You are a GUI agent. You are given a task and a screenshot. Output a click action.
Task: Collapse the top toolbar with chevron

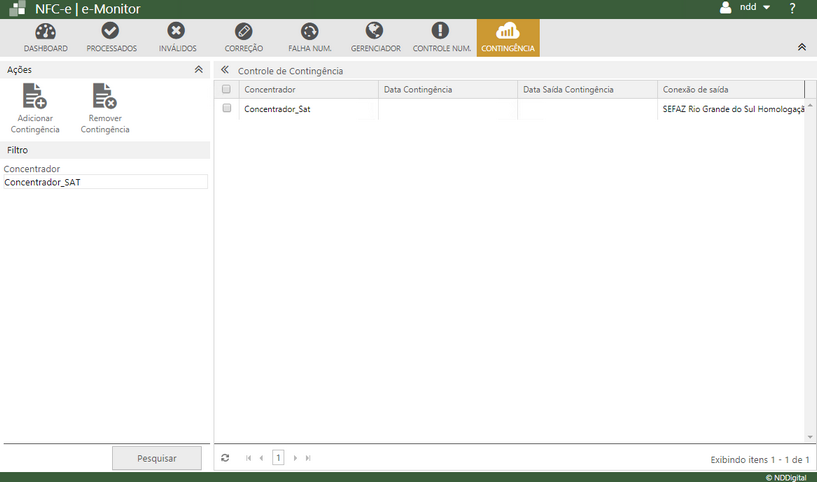coord(801,47)
